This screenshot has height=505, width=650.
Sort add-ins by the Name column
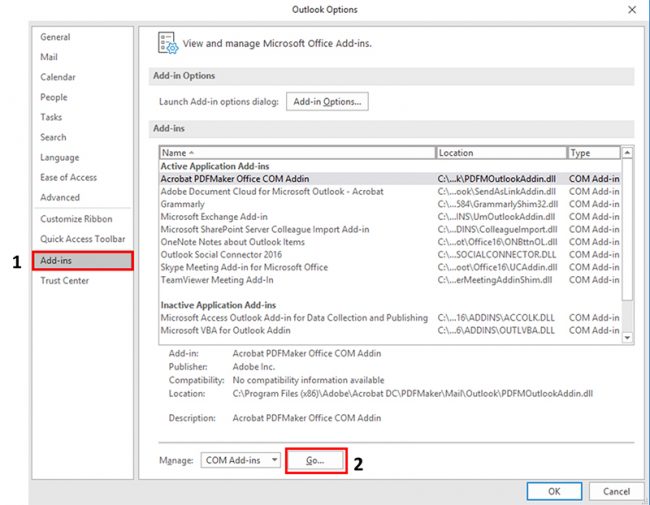(x=297, y=153)
